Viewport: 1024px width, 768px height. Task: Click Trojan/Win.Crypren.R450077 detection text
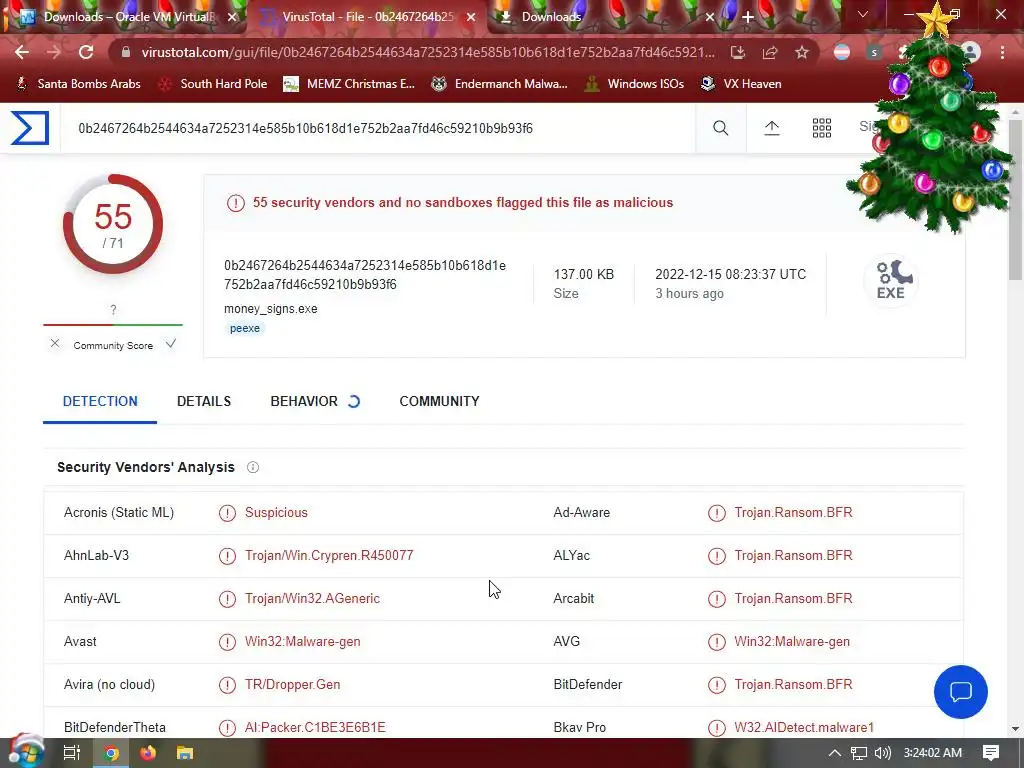click(329, 555)
